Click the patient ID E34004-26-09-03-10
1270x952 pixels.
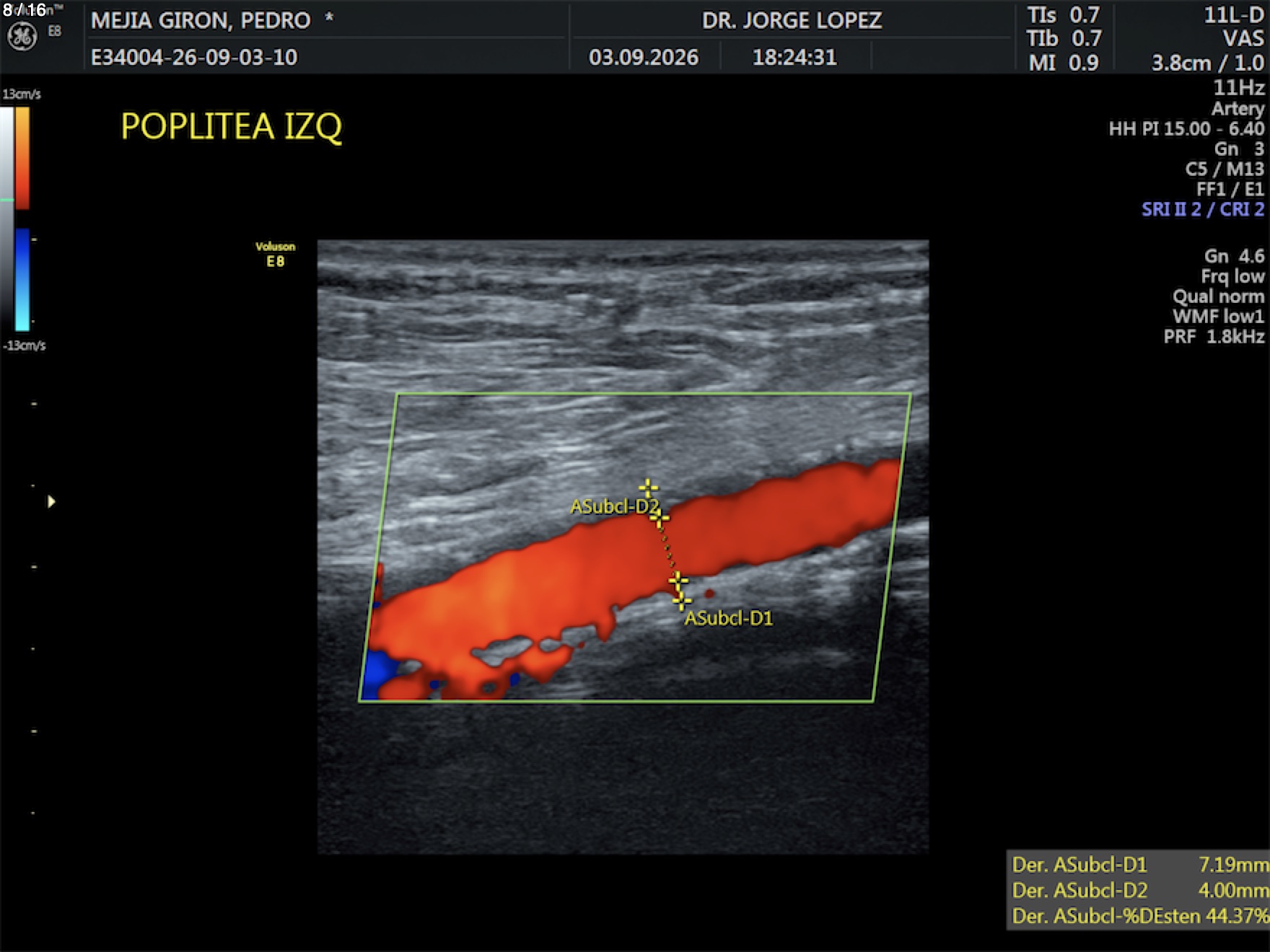coord(194,57)
